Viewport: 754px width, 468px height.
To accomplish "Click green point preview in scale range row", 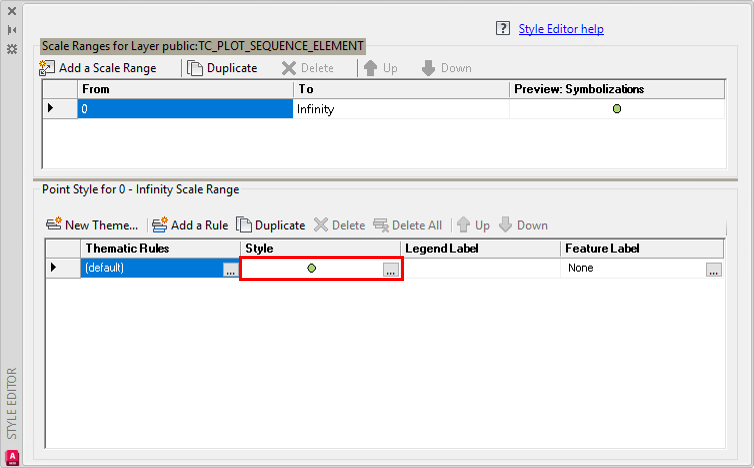I will coord(617,109).
